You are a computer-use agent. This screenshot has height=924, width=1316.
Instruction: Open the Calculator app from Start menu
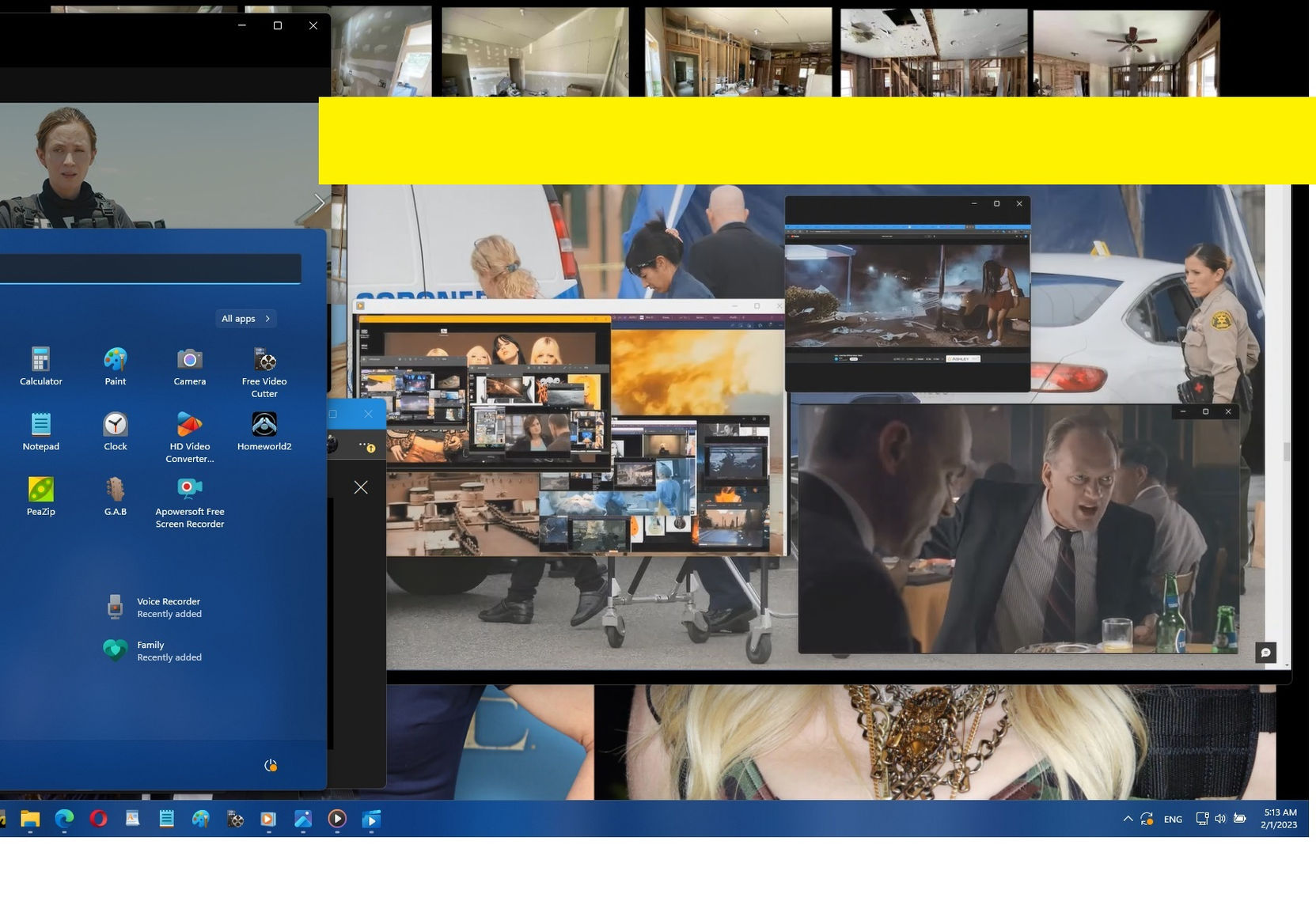(x=40, y=366)
